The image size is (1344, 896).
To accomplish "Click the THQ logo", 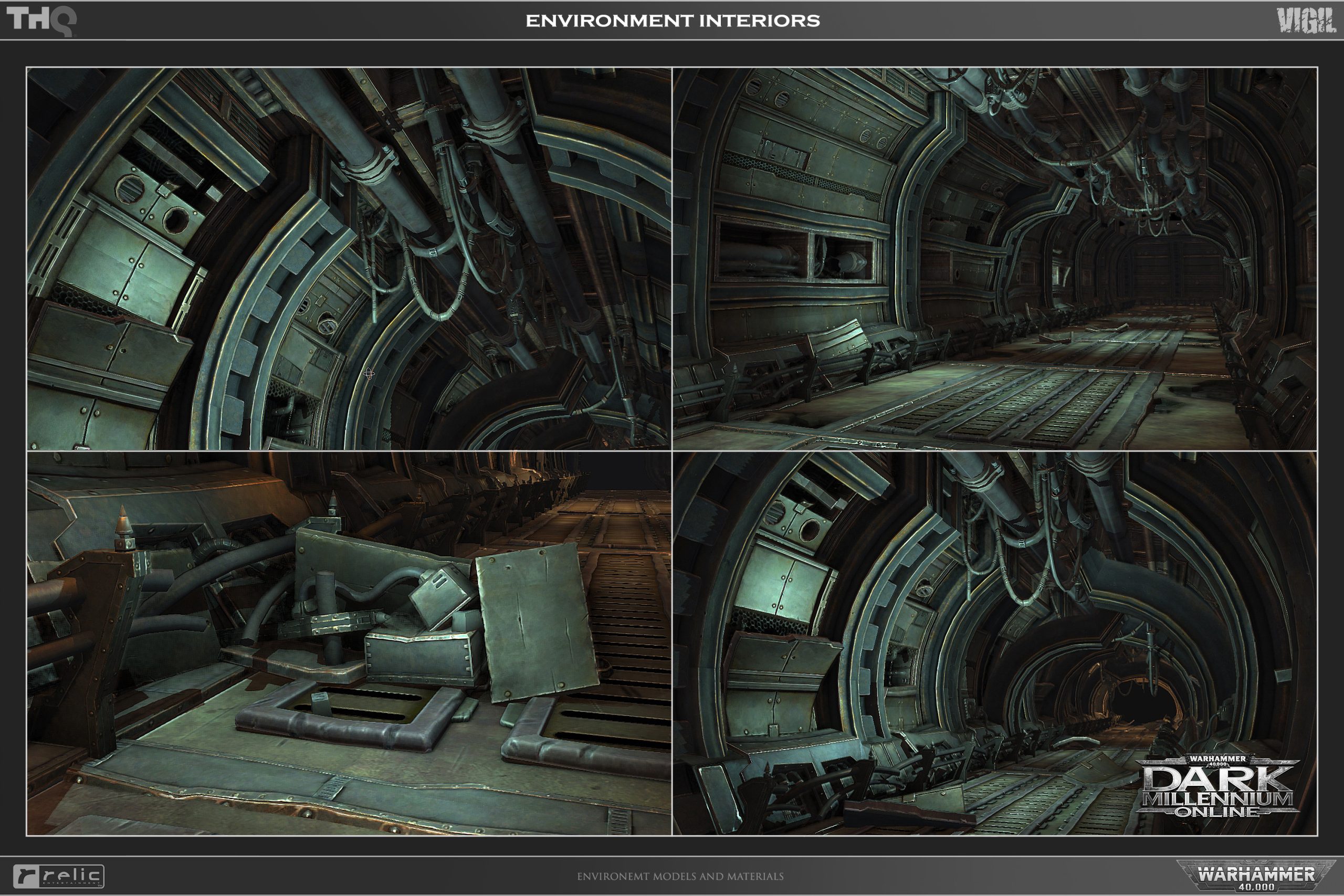I will (41, 21).
